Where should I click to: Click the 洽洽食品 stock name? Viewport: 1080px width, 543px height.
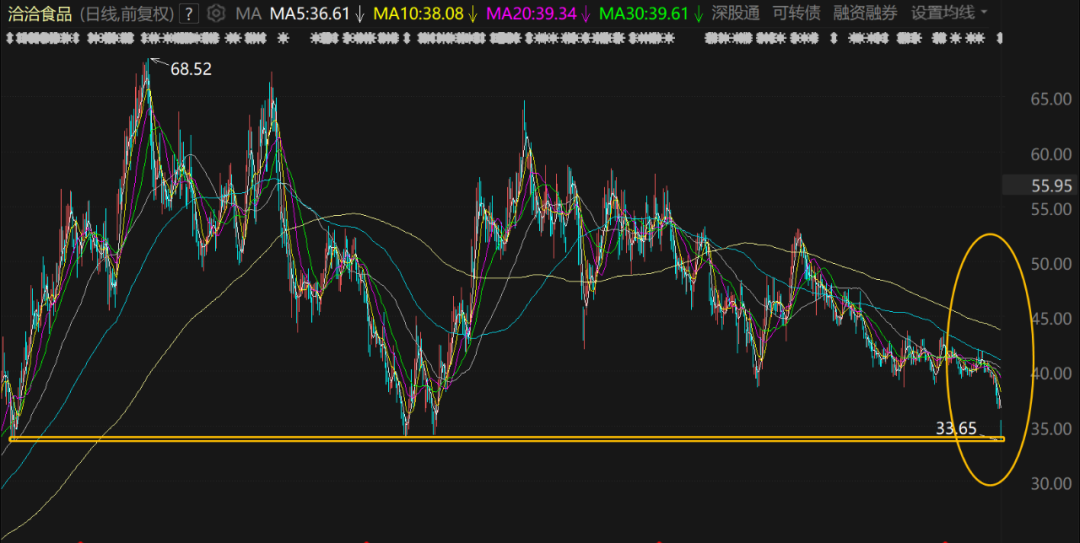coord(38,14)
